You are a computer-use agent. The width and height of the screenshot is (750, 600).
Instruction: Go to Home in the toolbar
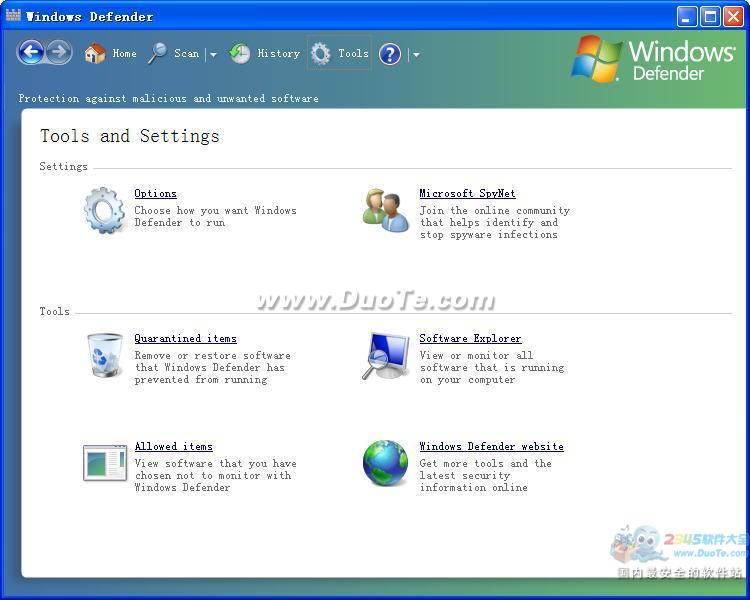[x=110, y=54]
